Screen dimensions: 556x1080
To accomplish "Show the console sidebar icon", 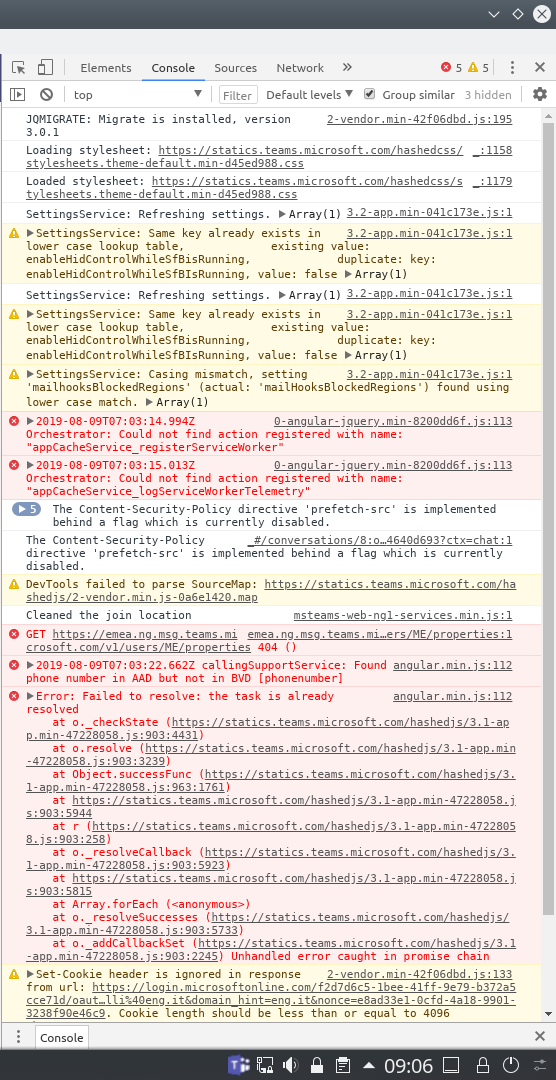I will pyautogui.click(x=18, y=94).
